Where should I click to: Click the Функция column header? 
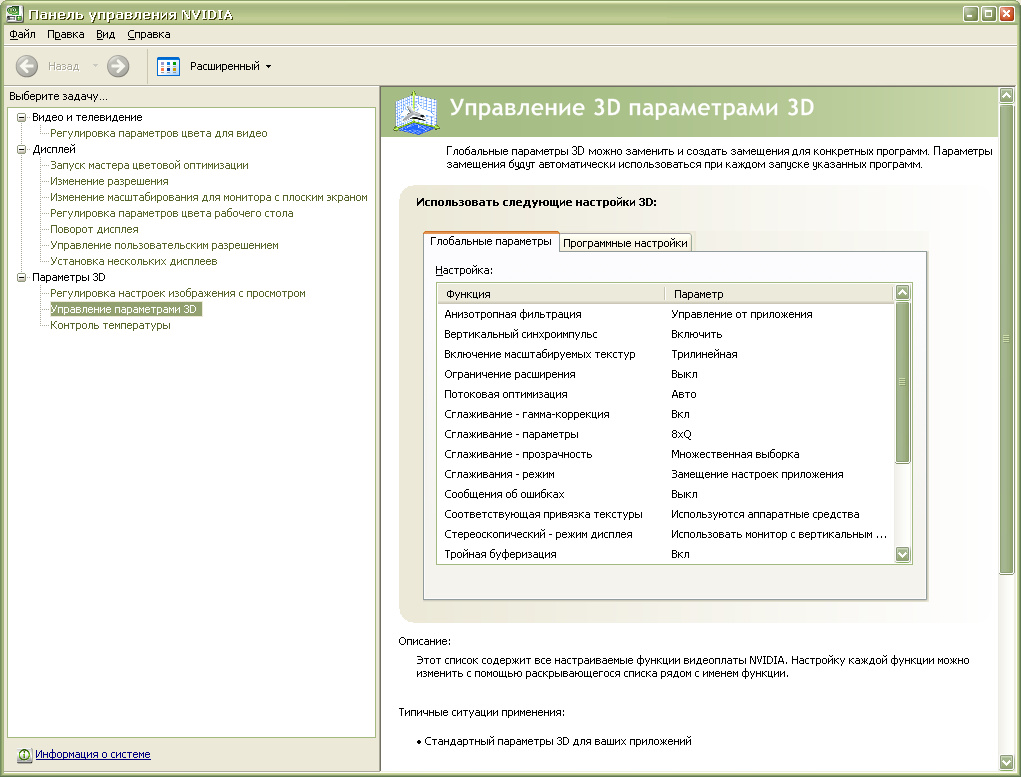point(551,294)
